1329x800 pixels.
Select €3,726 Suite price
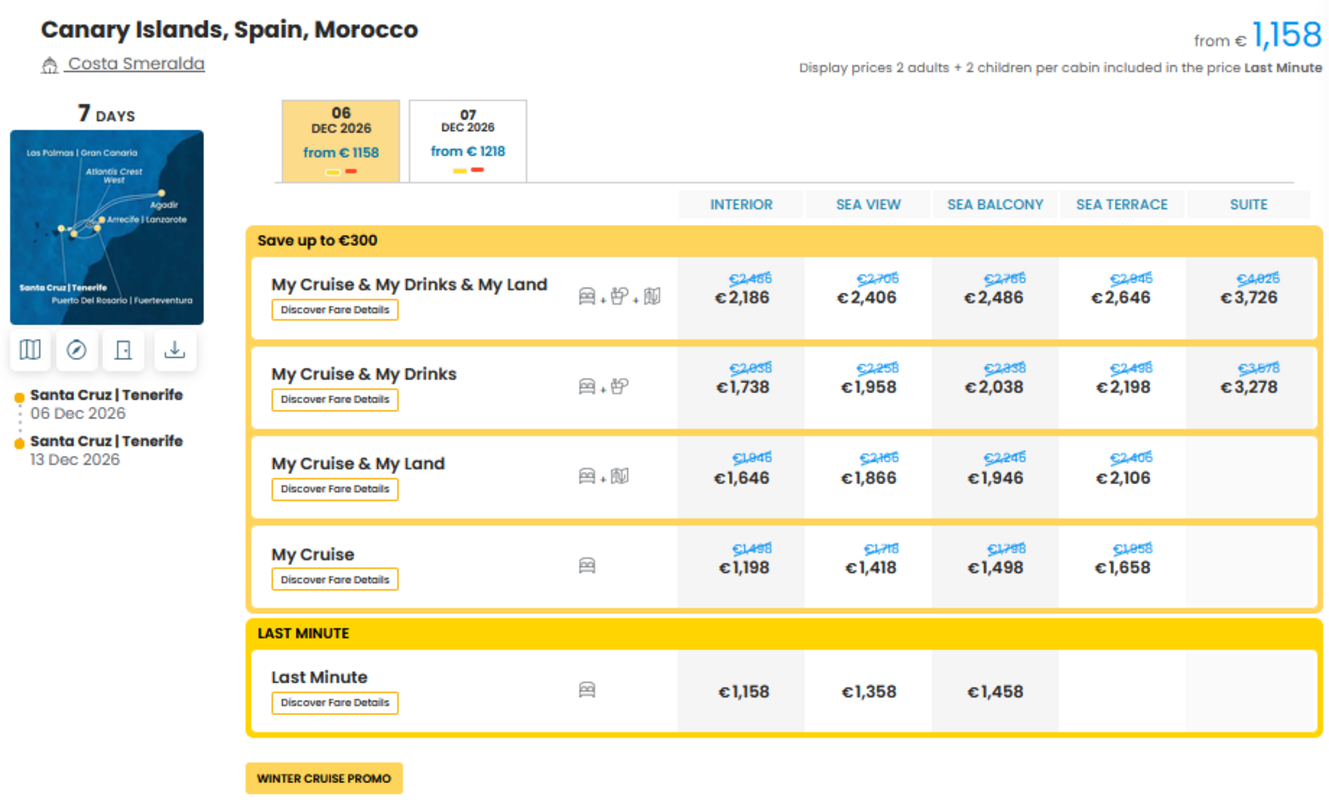pos(1249,298)
